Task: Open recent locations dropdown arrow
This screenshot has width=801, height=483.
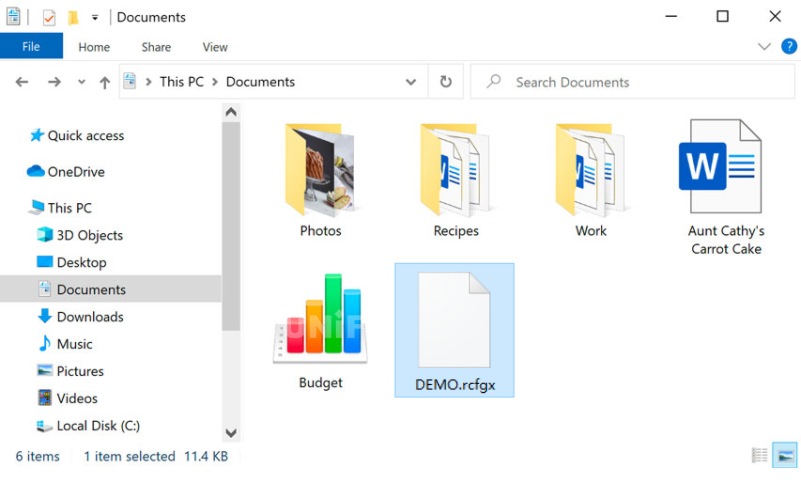Action: point(81,82)
